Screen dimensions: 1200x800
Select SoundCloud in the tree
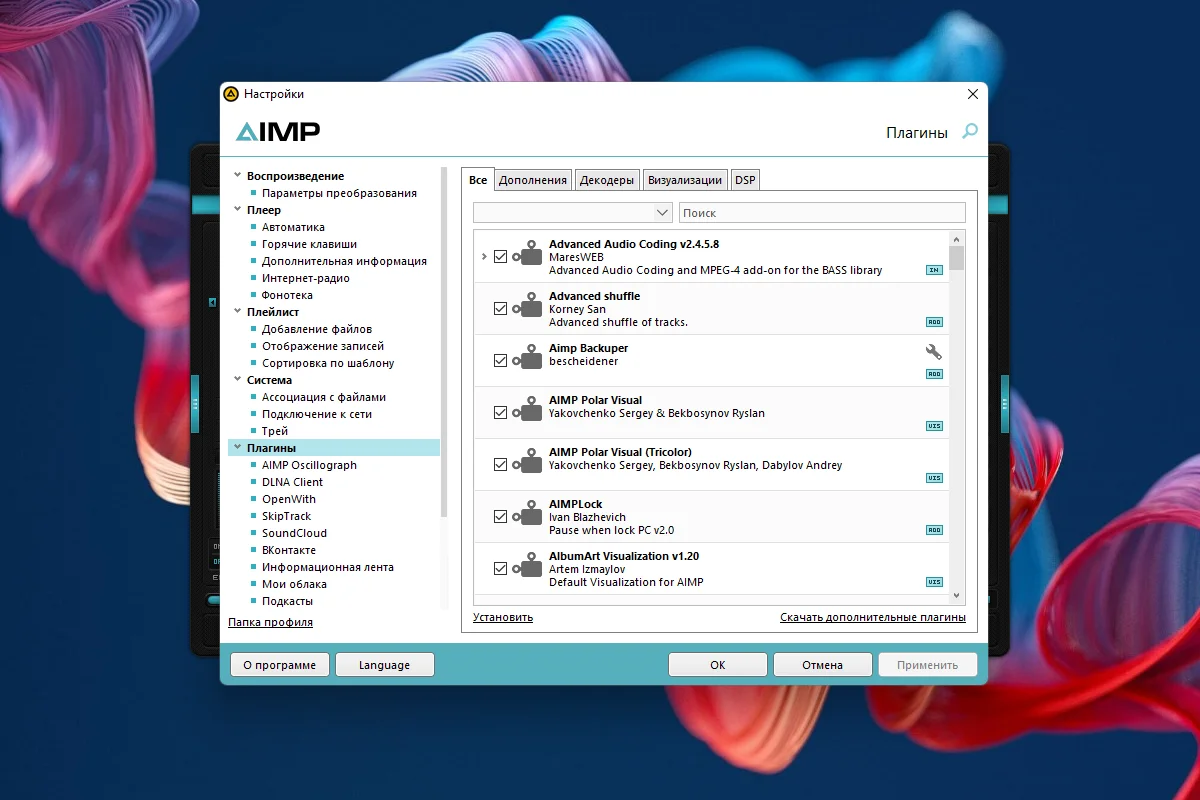(294, 533)
